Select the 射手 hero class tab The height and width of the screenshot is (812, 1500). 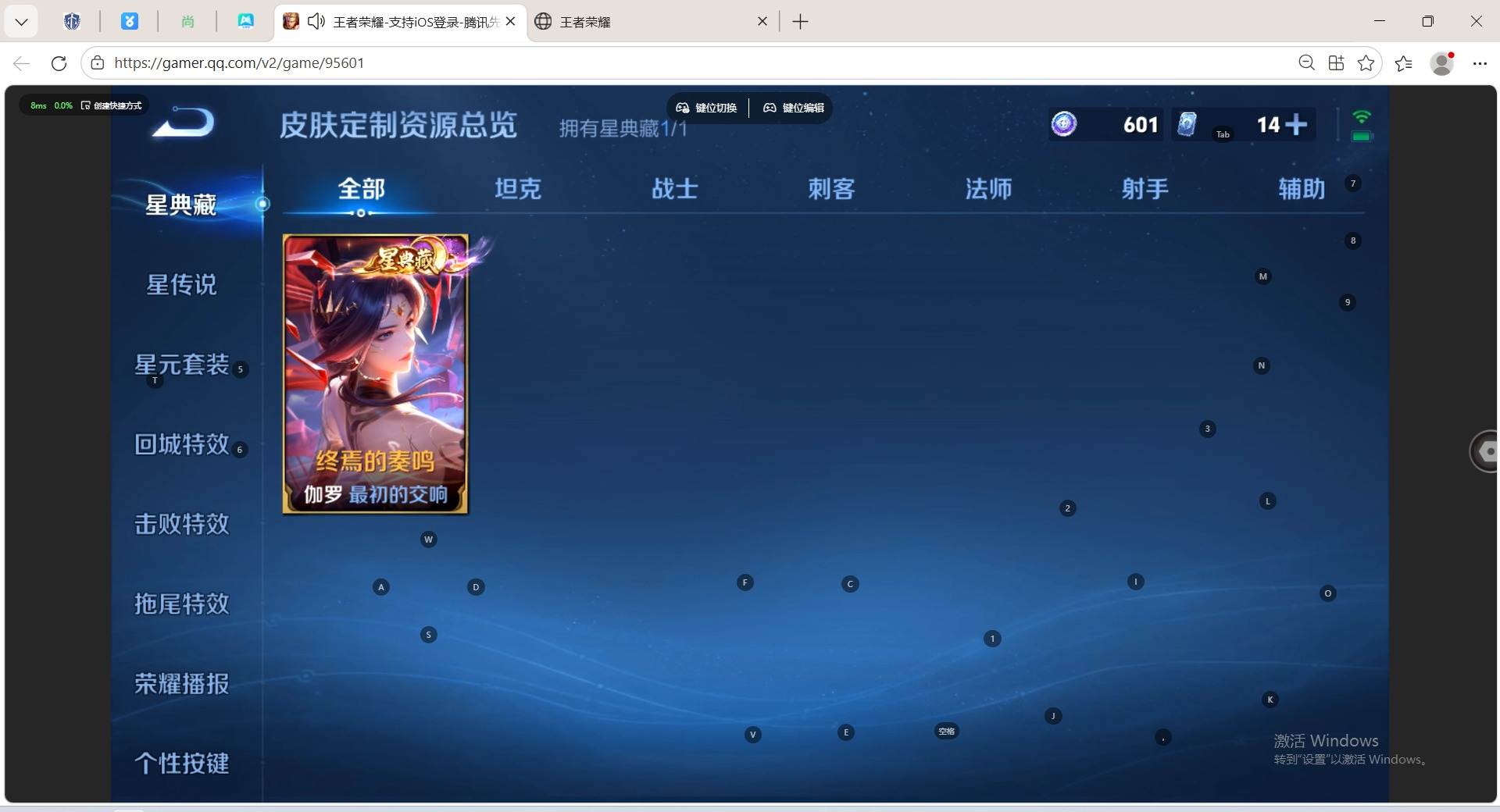pyautogui.click(x=1145, y=188)
